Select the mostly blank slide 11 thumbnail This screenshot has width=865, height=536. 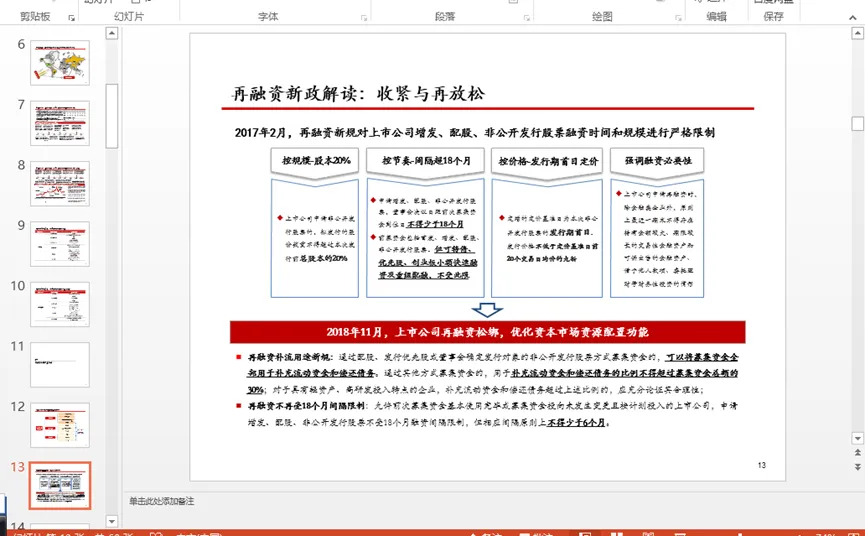pyautogui.click(x=60, y=365)
